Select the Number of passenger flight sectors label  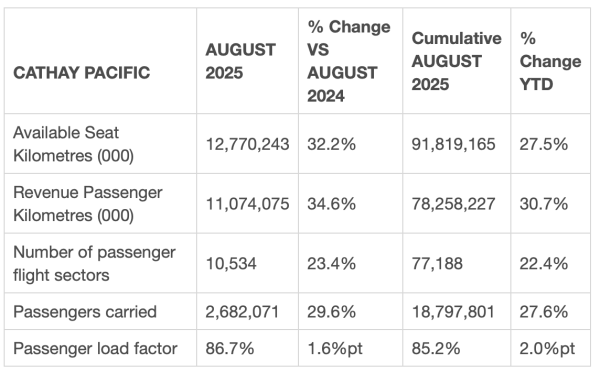click(95, 264)
